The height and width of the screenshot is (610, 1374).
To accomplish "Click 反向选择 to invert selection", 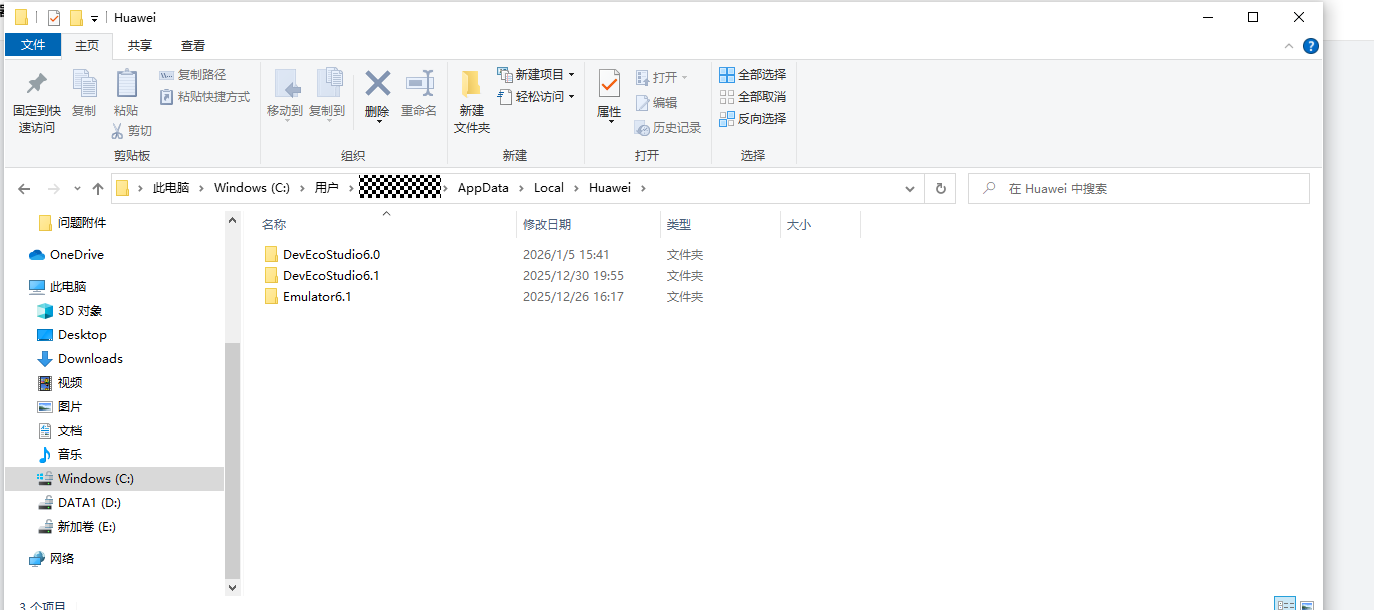I will [x=752, y=120].
